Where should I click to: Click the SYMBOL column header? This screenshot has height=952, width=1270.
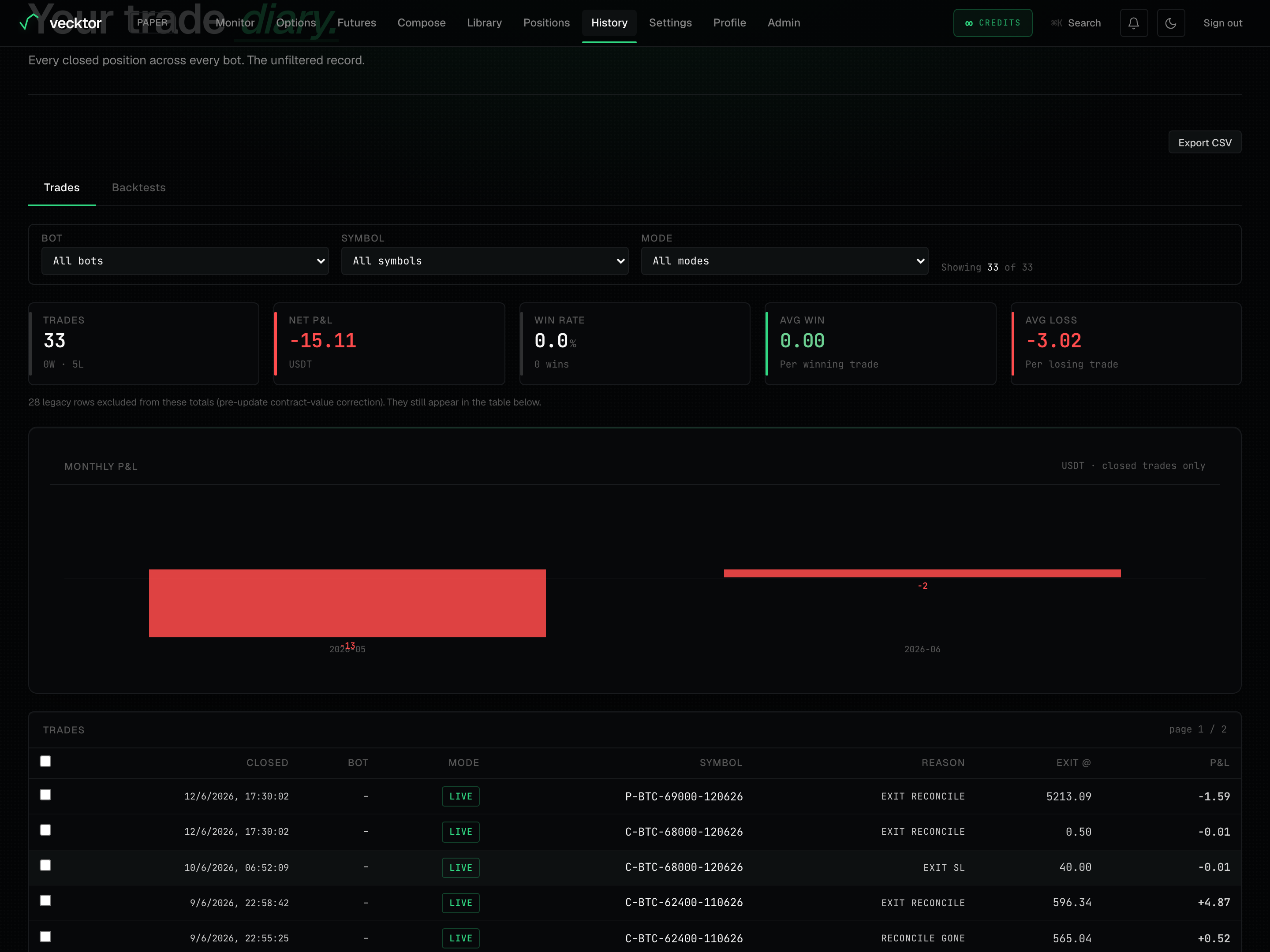coord(721,762)
